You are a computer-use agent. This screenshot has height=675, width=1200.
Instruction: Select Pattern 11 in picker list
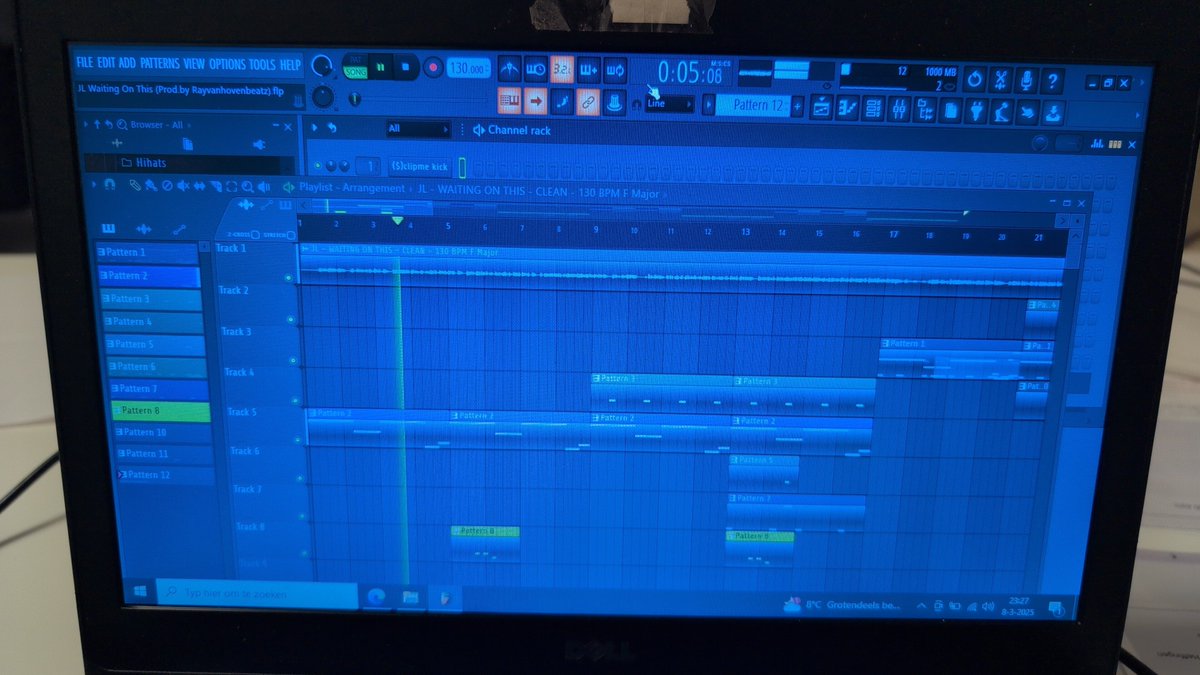tap(164, 453)
